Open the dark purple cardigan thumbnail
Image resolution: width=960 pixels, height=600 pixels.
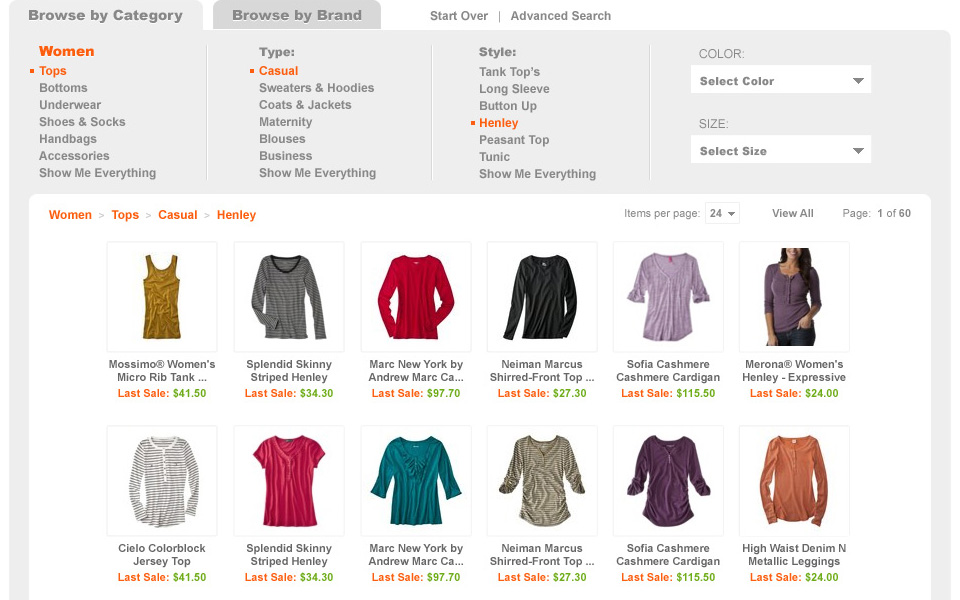[668, 481]
